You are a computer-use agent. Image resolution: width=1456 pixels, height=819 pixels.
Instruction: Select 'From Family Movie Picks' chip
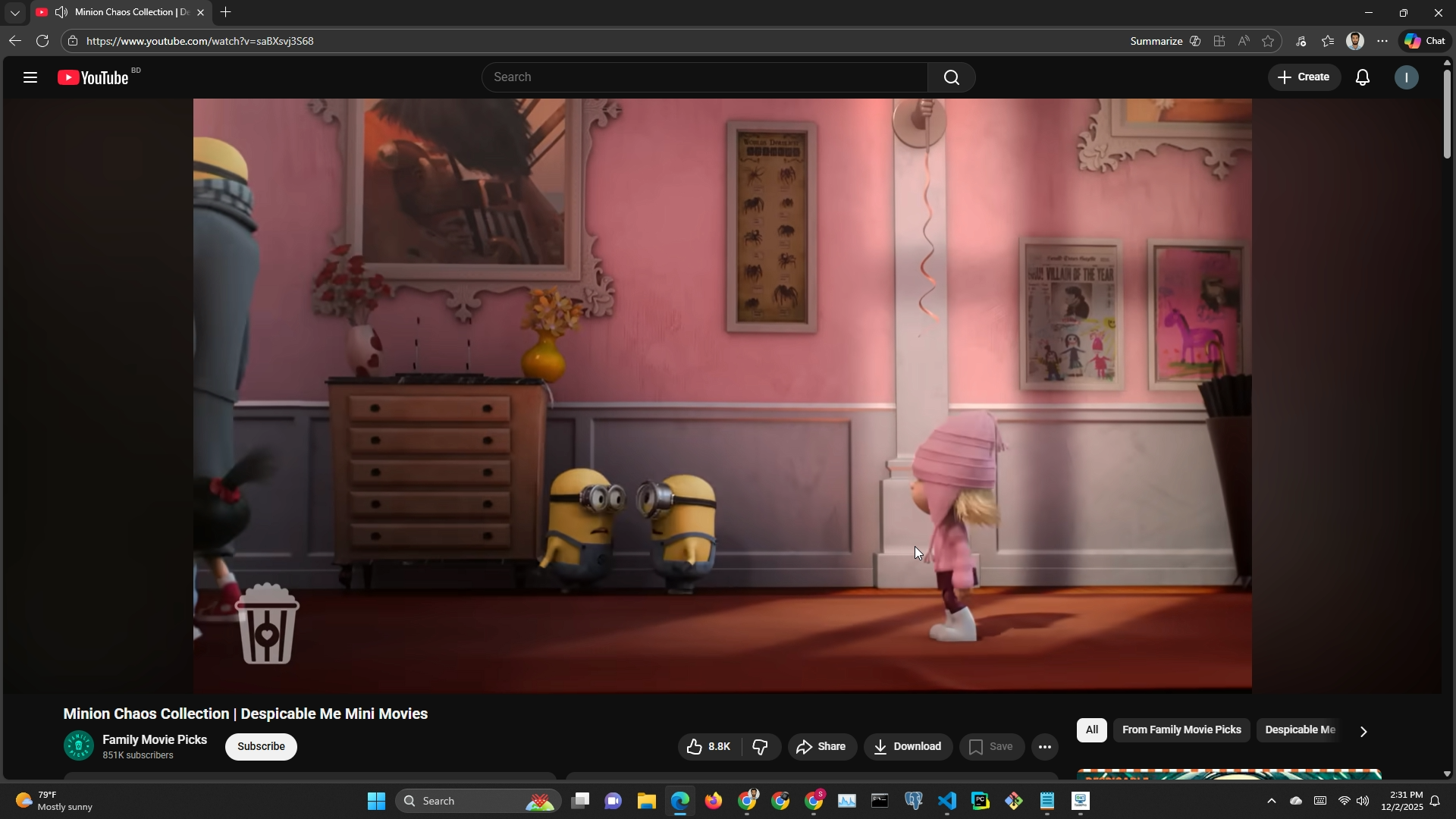point(1181,730)
